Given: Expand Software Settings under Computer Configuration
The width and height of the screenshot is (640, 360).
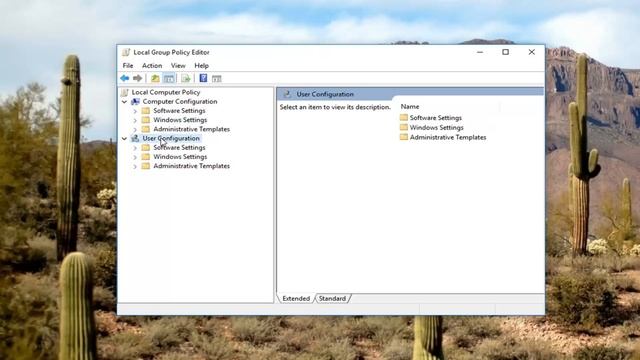Looking at the screenshot, I should coord(135,111).
